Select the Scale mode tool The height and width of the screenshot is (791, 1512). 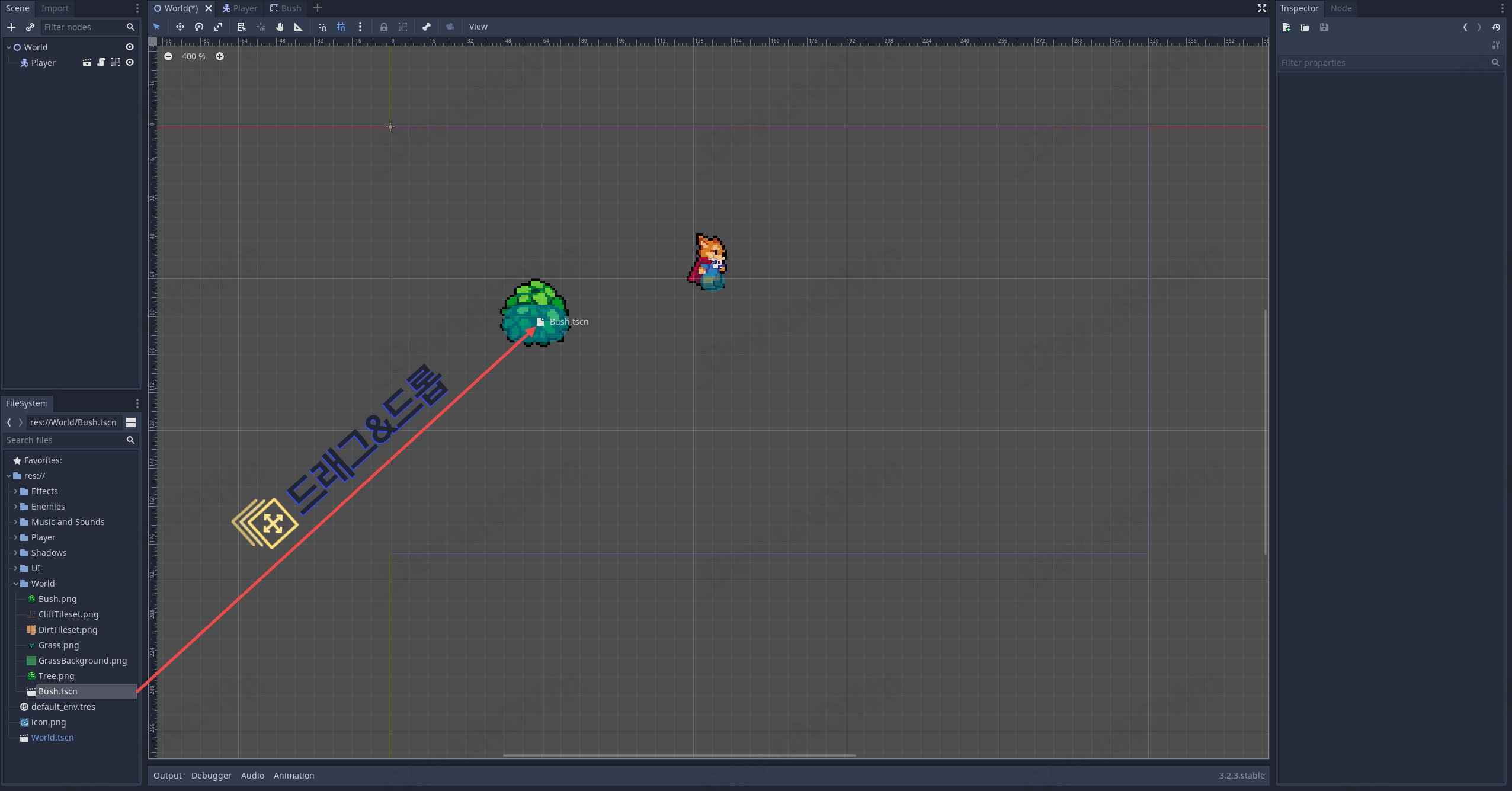[218, 27]
